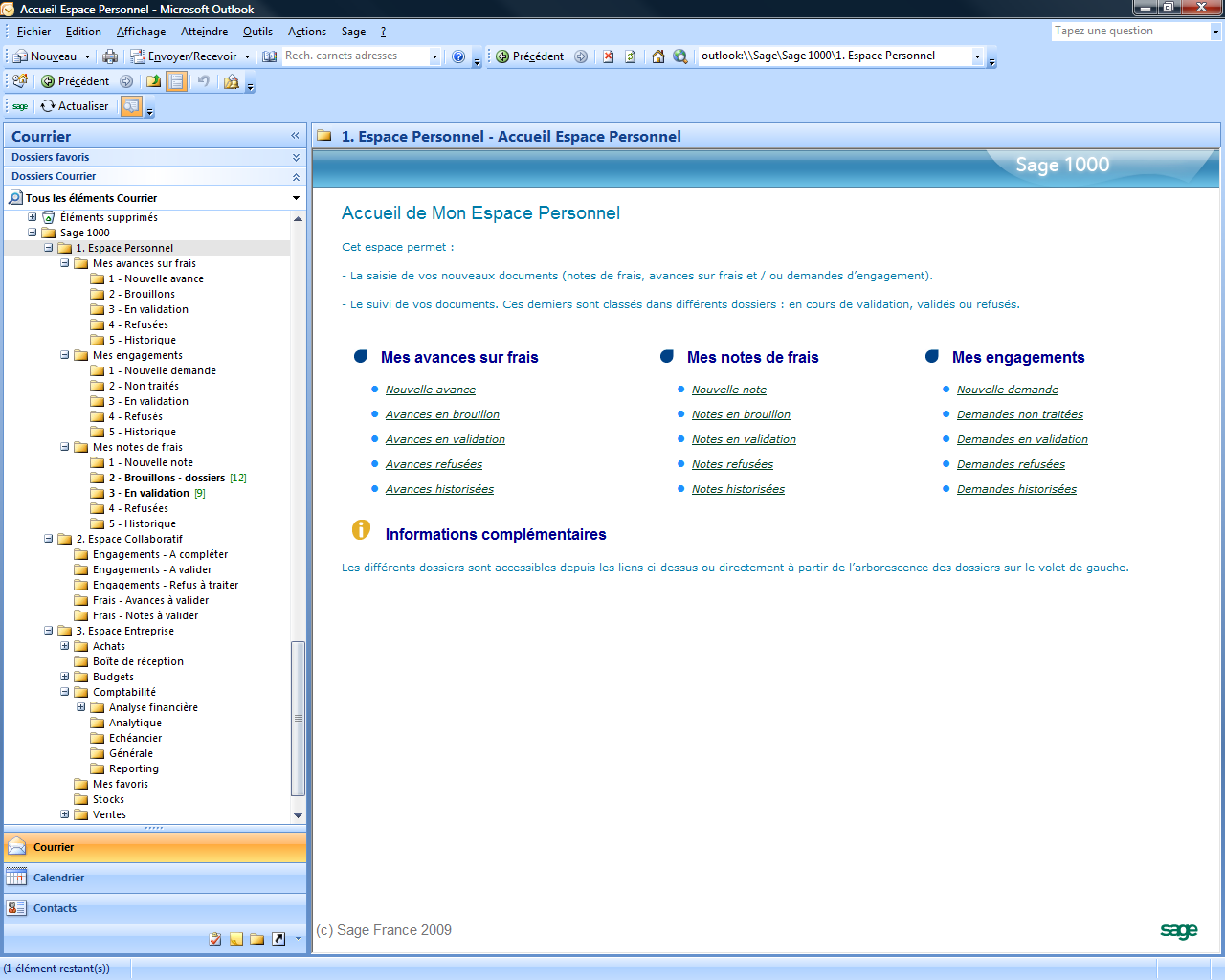Click the Up One Level folder icon
The width and height of the screenshot is (1225, 980).
pyautogui.click(x=154, y=81)
